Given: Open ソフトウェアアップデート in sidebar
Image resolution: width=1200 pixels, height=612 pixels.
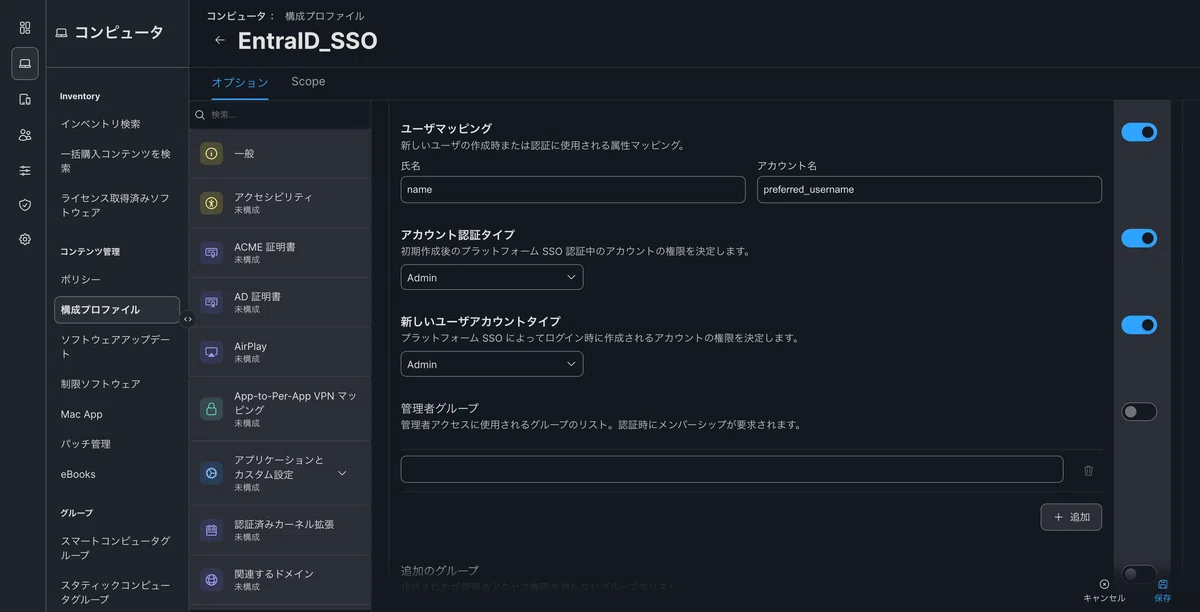Looking at the screenshot, I should 115,347.
